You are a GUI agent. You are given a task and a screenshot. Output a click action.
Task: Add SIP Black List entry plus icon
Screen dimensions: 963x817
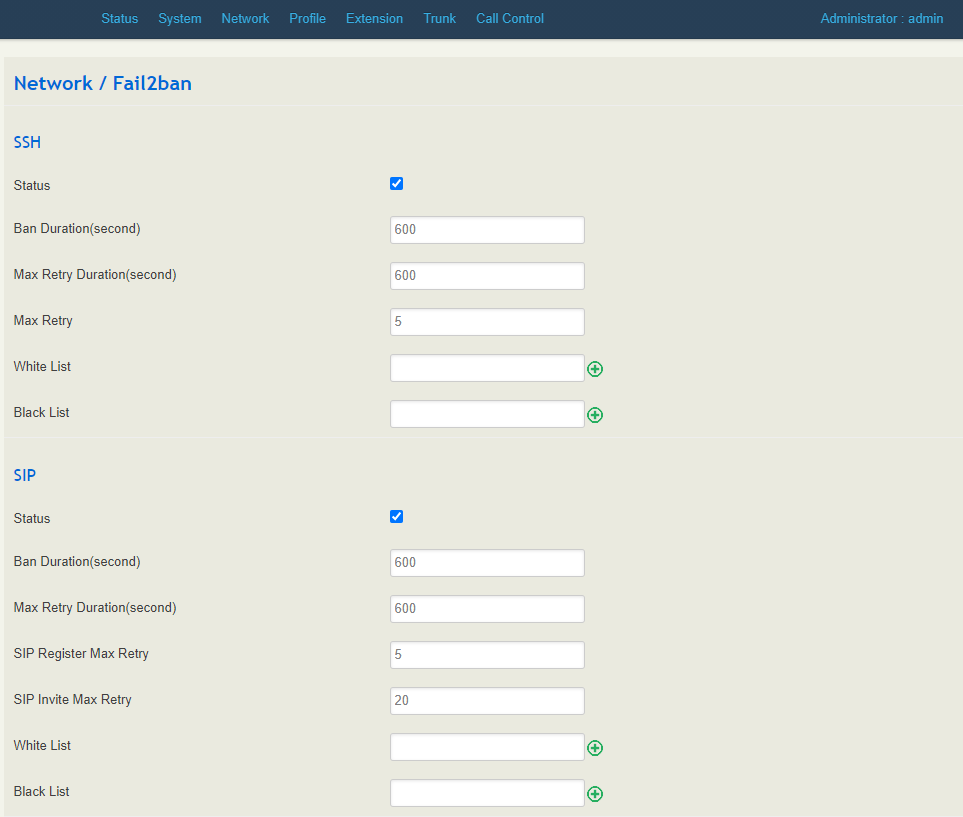tap(595, 794)
